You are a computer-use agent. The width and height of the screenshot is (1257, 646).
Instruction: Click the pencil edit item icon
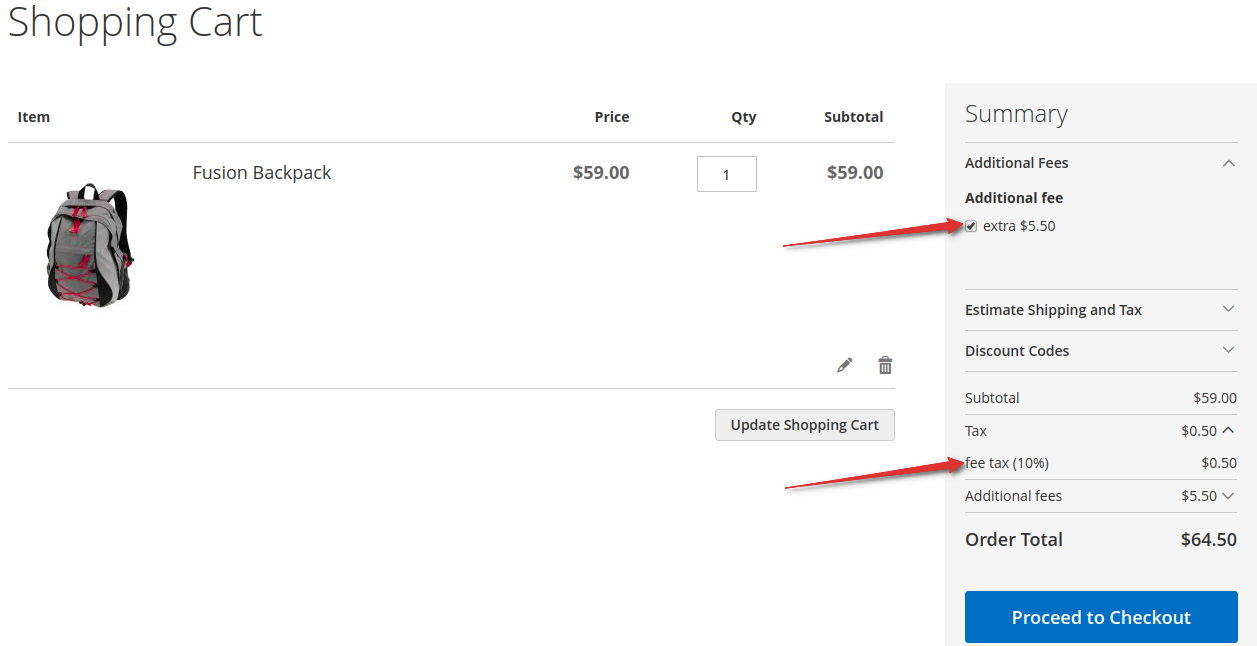coord(845,365)
